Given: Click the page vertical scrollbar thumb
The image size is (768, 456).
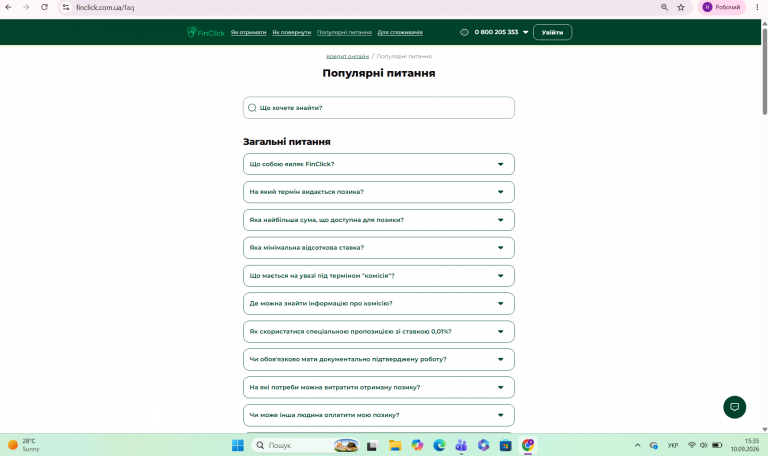Looking at the screenshot, I should (x=764, y=71).
